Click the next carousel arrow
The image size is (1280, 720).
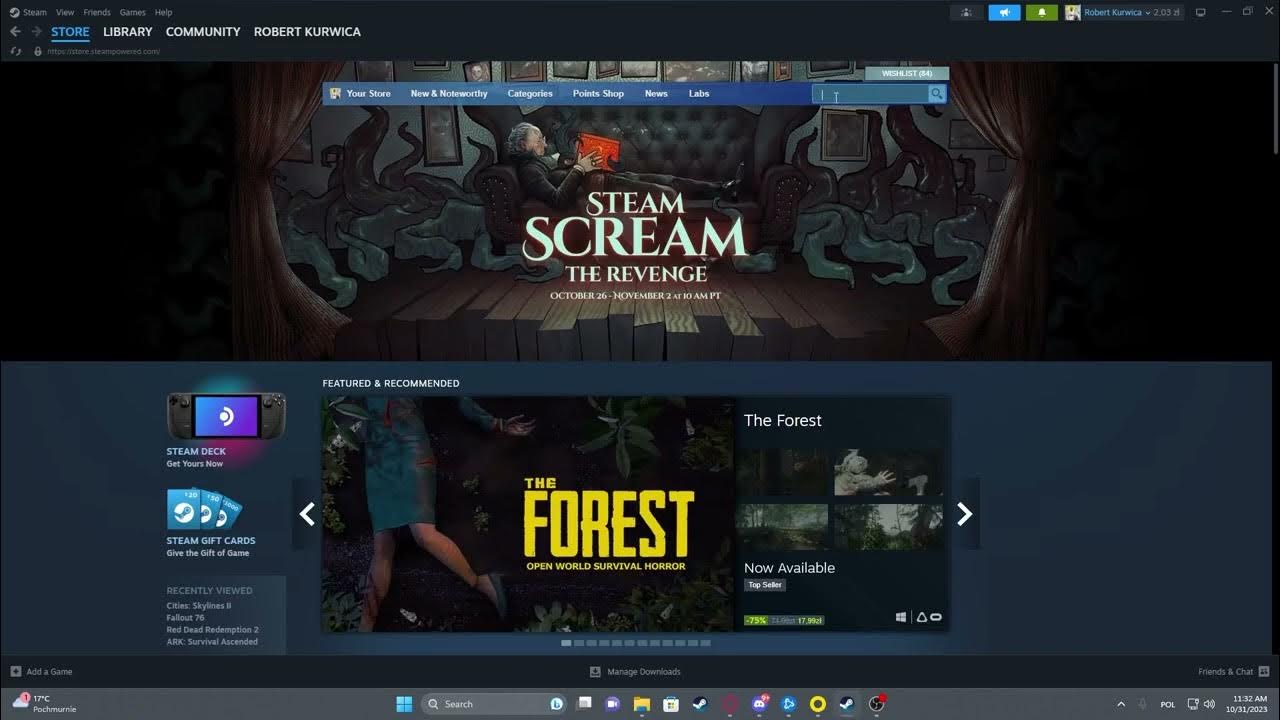(964, 514)
